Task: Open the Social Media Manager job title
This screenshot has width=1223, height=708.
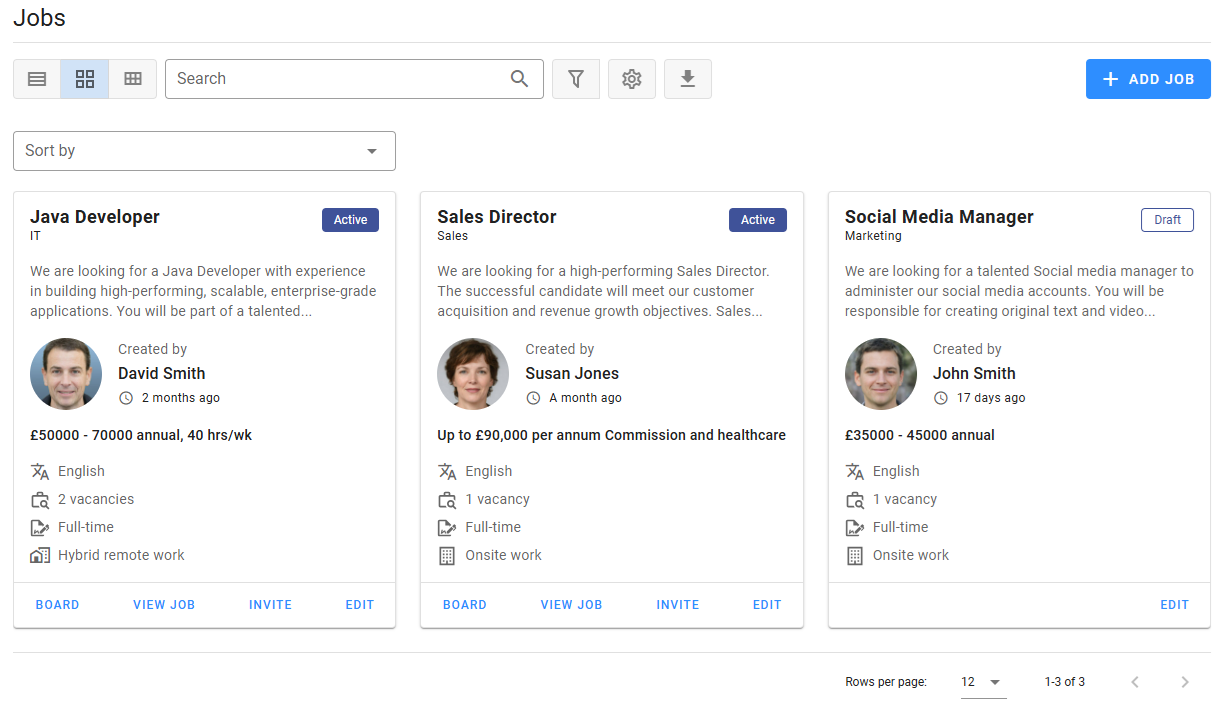Action: (939, 217)
